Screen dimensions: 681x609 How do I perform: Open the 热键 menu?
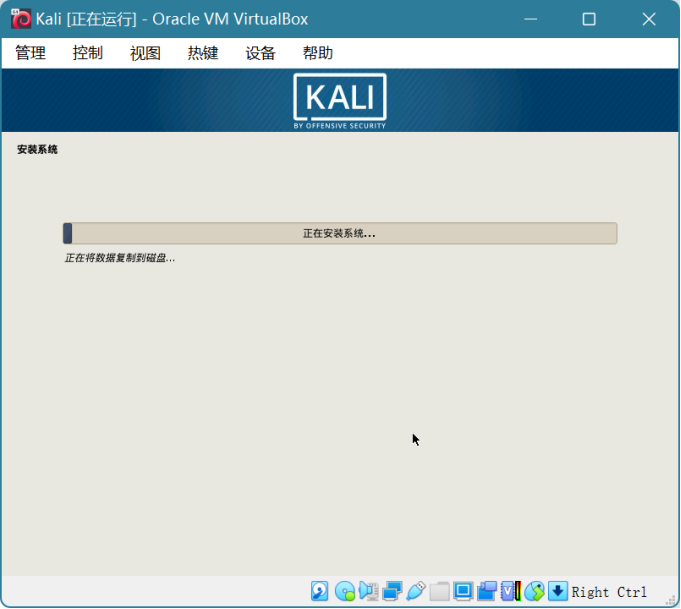coord(203,53)
